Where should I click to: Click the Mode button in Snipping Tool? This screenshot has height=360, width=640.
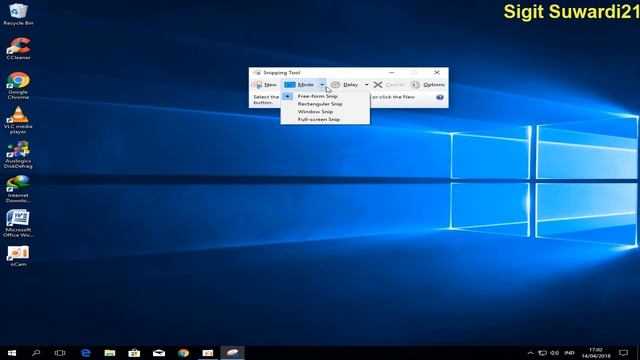tap(300, 84)
